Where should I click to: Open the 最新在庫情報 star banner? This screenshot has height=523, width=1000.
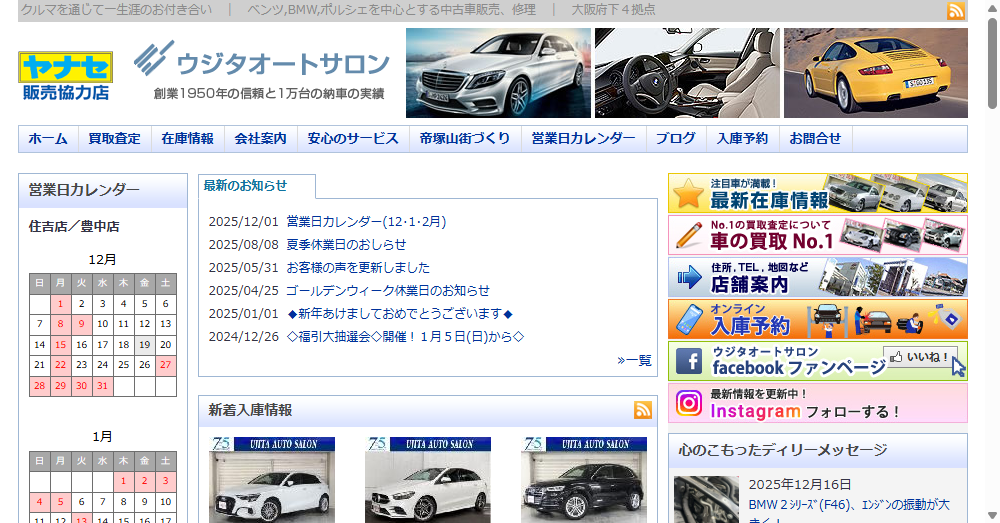(x=817, y=194)
